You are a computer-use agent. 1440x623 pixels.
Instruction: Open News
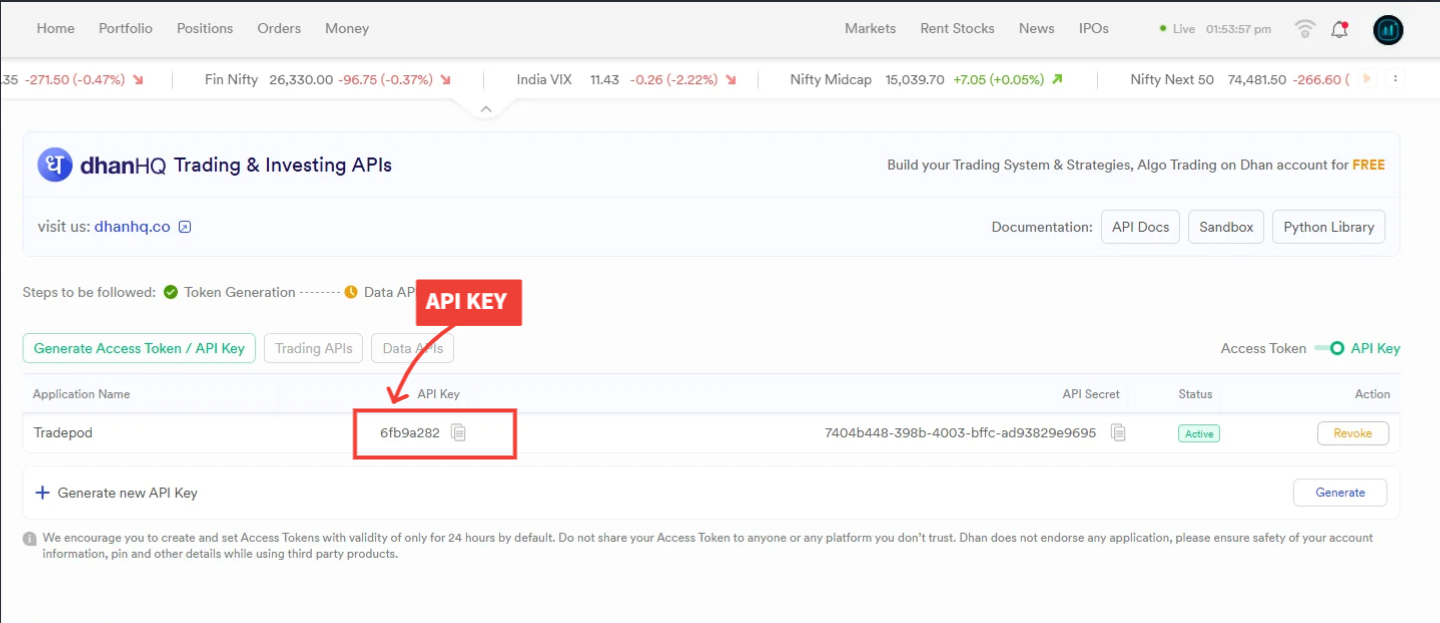[x=1037, y=29]
